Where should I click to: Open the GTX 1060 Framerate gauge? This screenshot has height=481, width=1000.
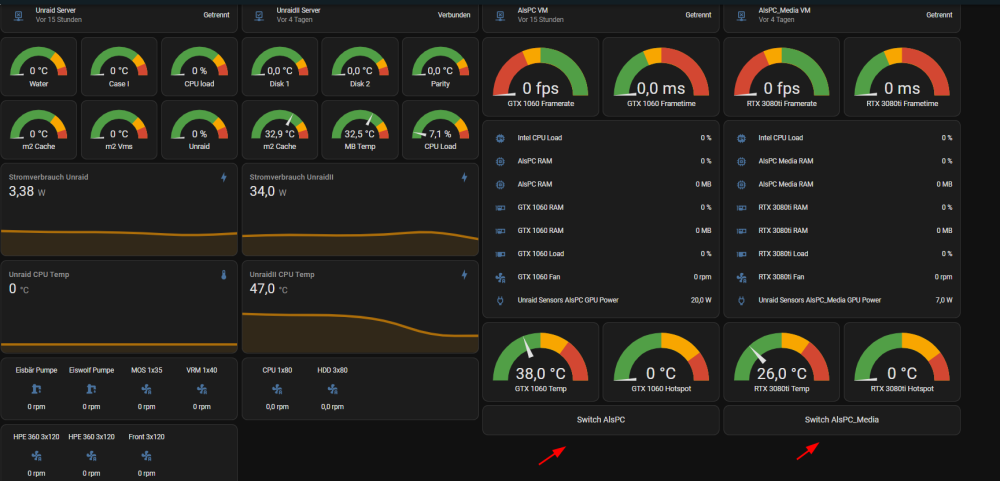tap(541, 77)
